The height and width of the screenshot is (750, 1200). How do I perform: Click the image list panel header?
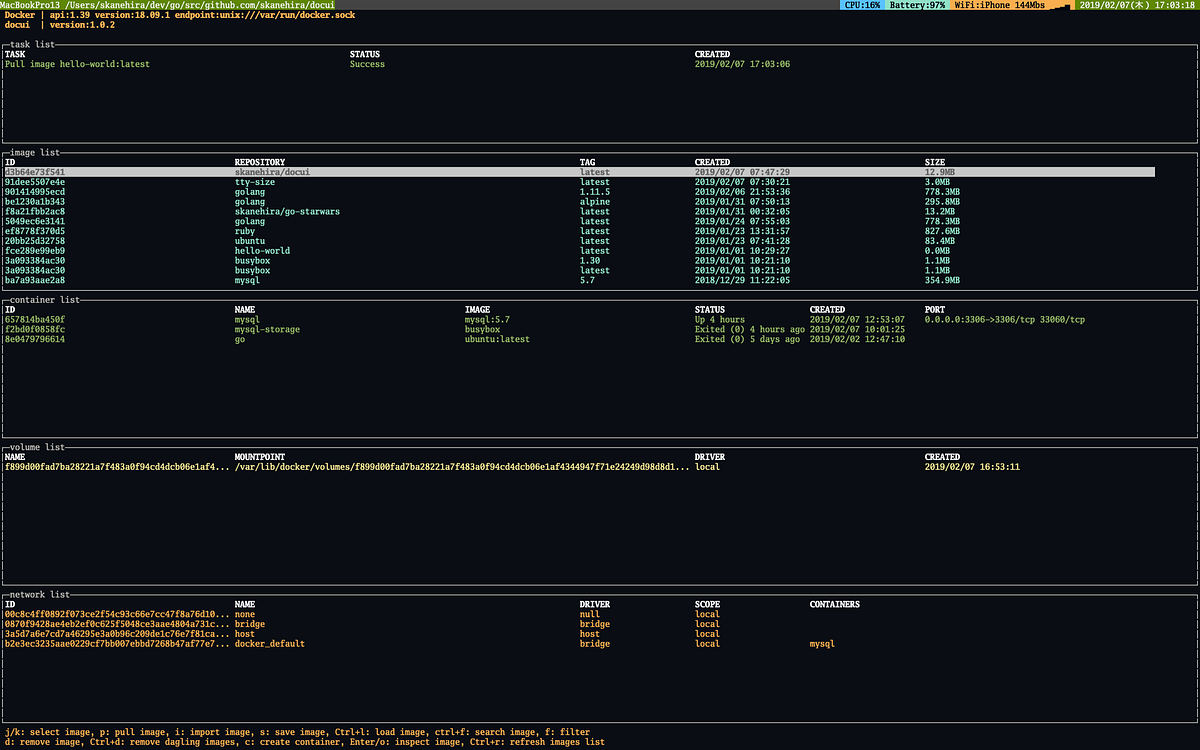[x=32, y=152]
